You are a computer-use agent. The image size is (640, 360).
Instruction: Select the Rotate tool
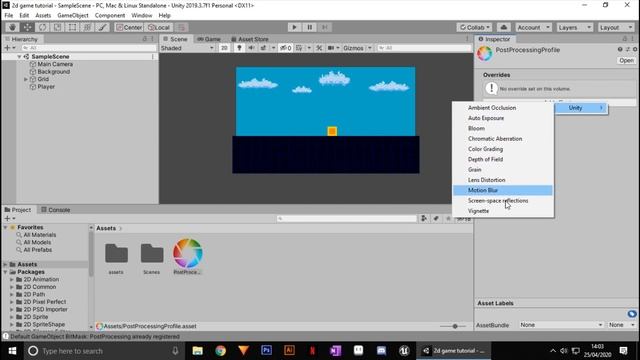(x=42, y=27)
